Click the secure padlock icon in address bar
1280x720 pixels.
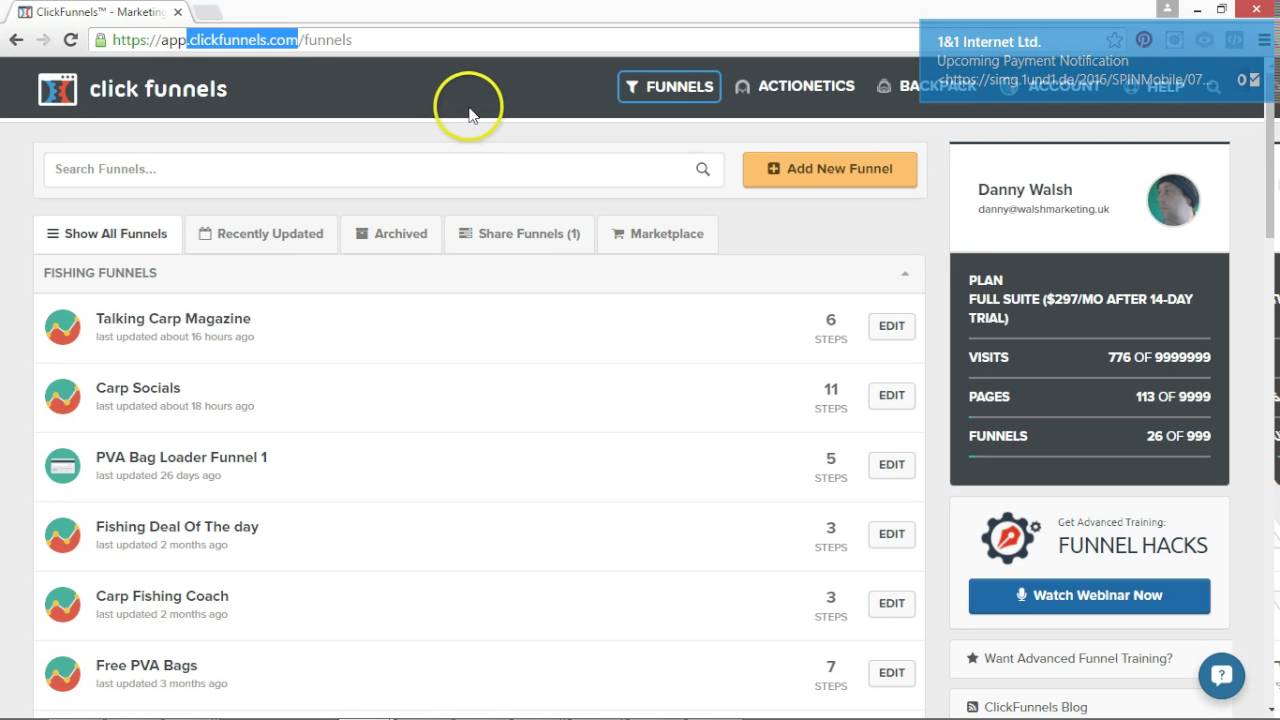coord(100,40)
